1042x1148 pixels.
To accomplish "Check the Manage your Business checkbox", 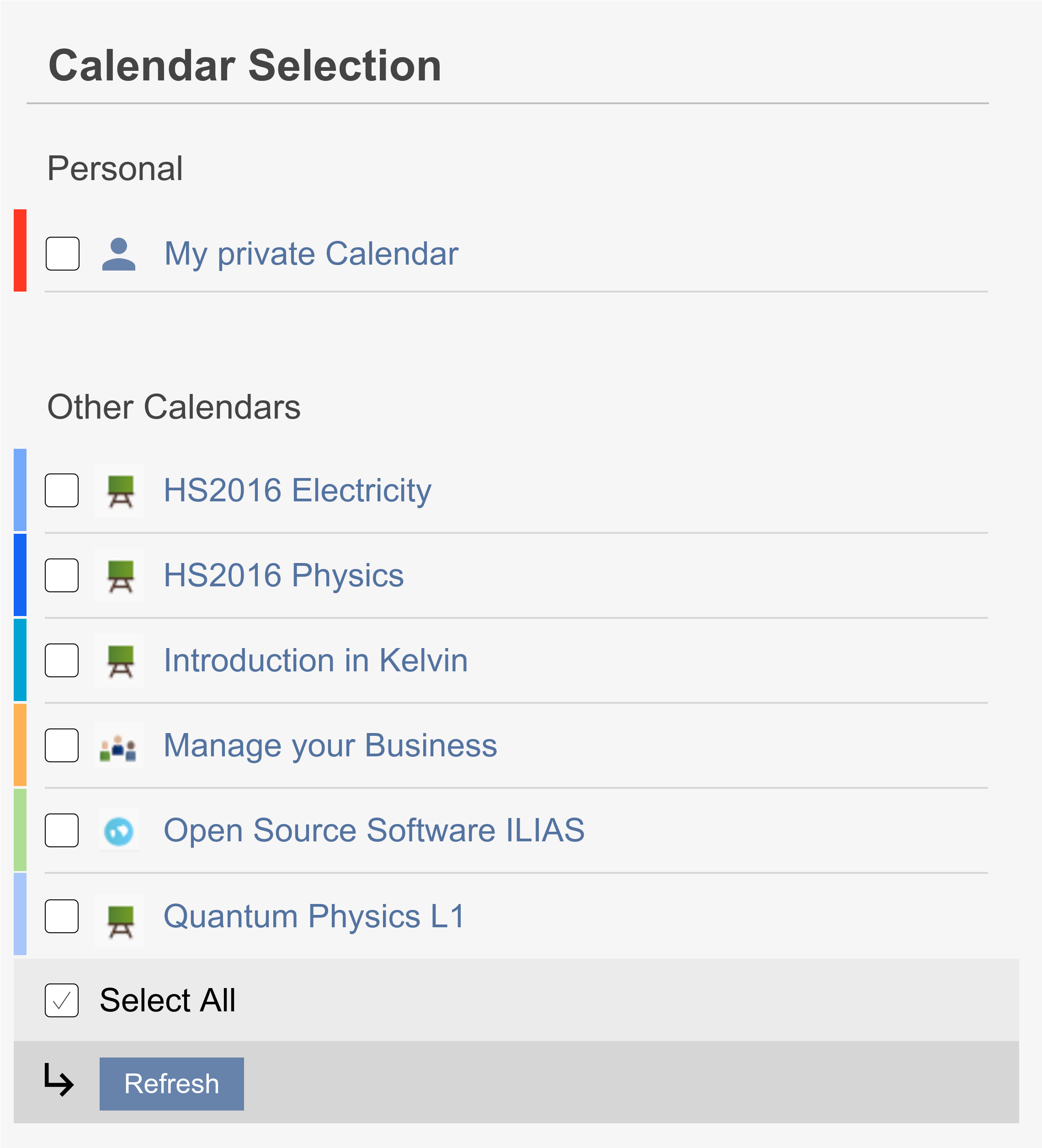I will point(62,745).
